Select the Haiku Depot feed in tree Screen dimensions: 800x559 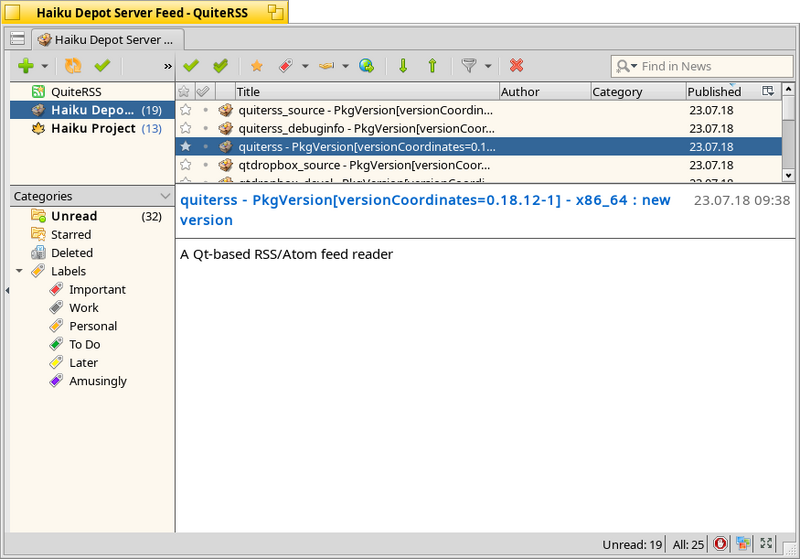click(92, 110)
